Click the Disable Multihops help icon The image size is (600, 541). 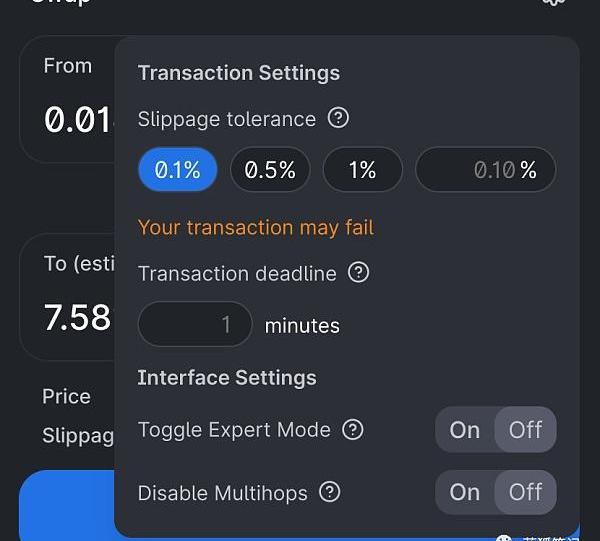(x=330, y=491)
